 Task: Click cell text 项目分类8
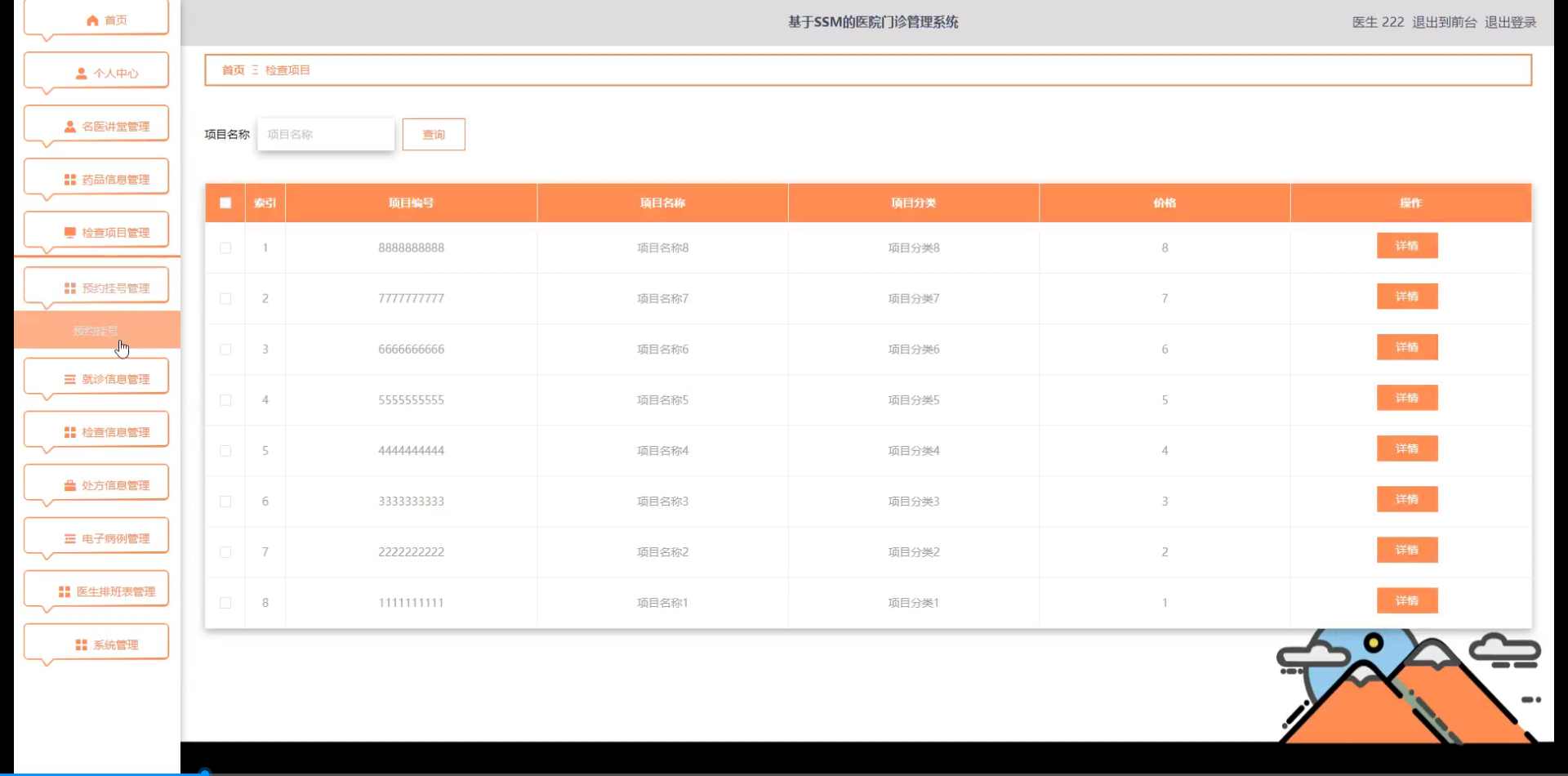[x=914, y=248]
